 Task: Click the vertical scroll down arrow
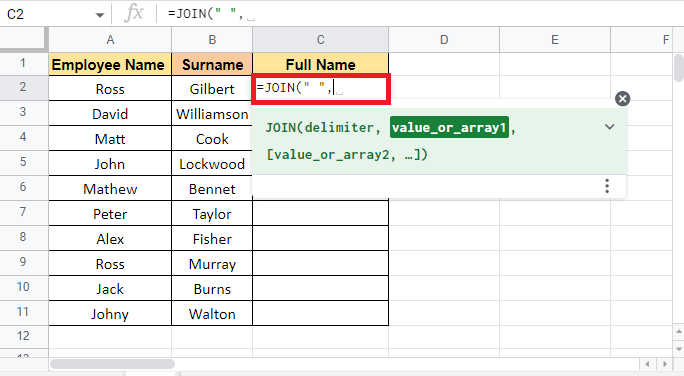pyautogui.click(x=679, y=349)
